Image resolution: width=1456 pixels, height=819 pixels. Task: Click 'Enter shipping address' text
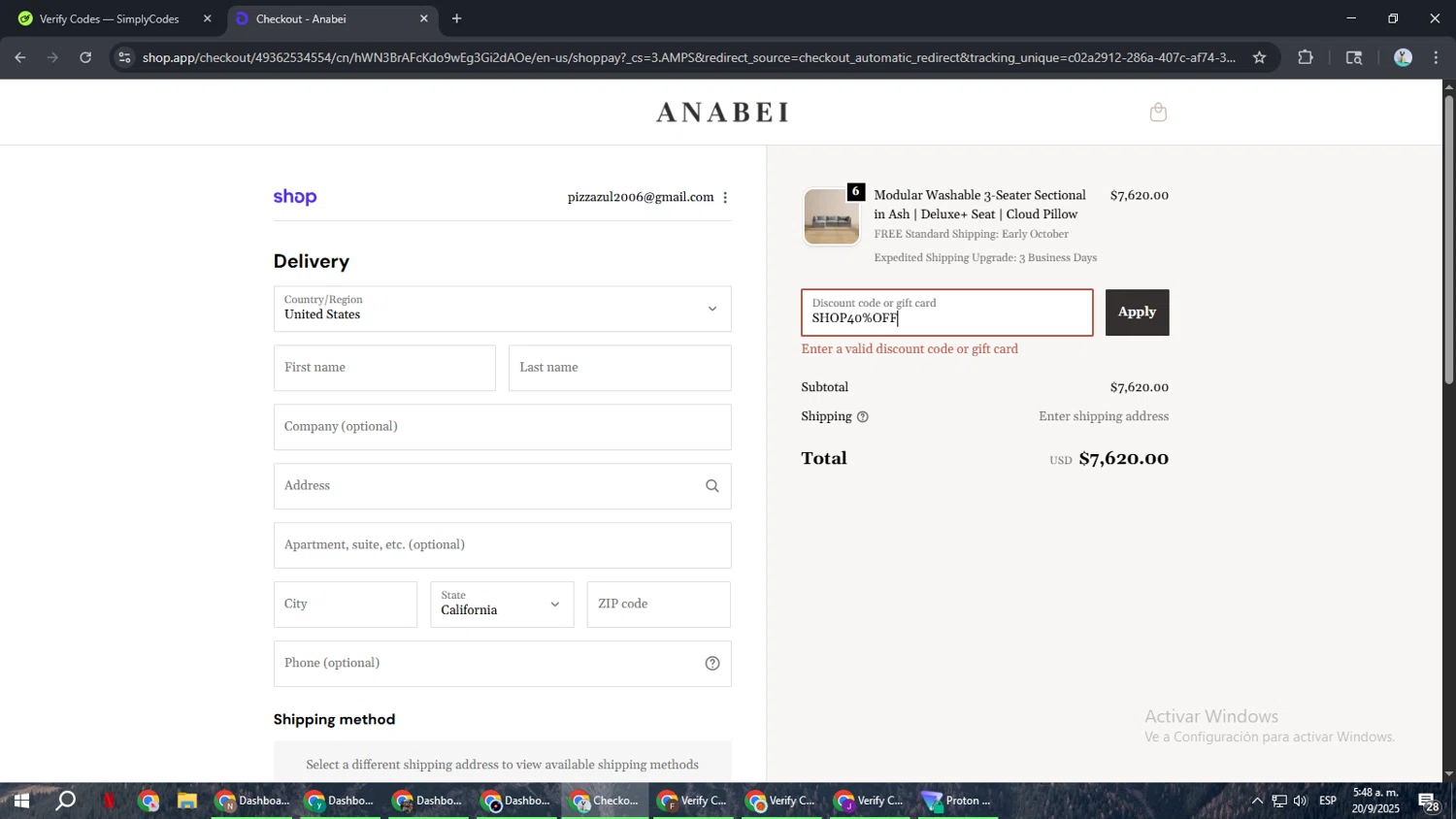click(1104, 417)
